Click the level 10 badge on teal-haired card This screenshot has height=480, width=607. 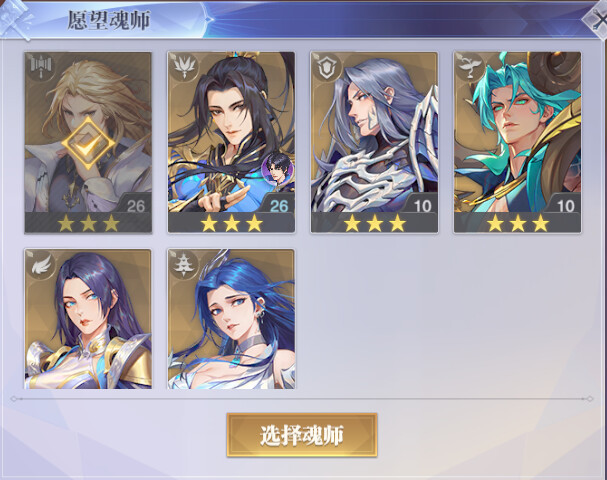tap(565, 206)
